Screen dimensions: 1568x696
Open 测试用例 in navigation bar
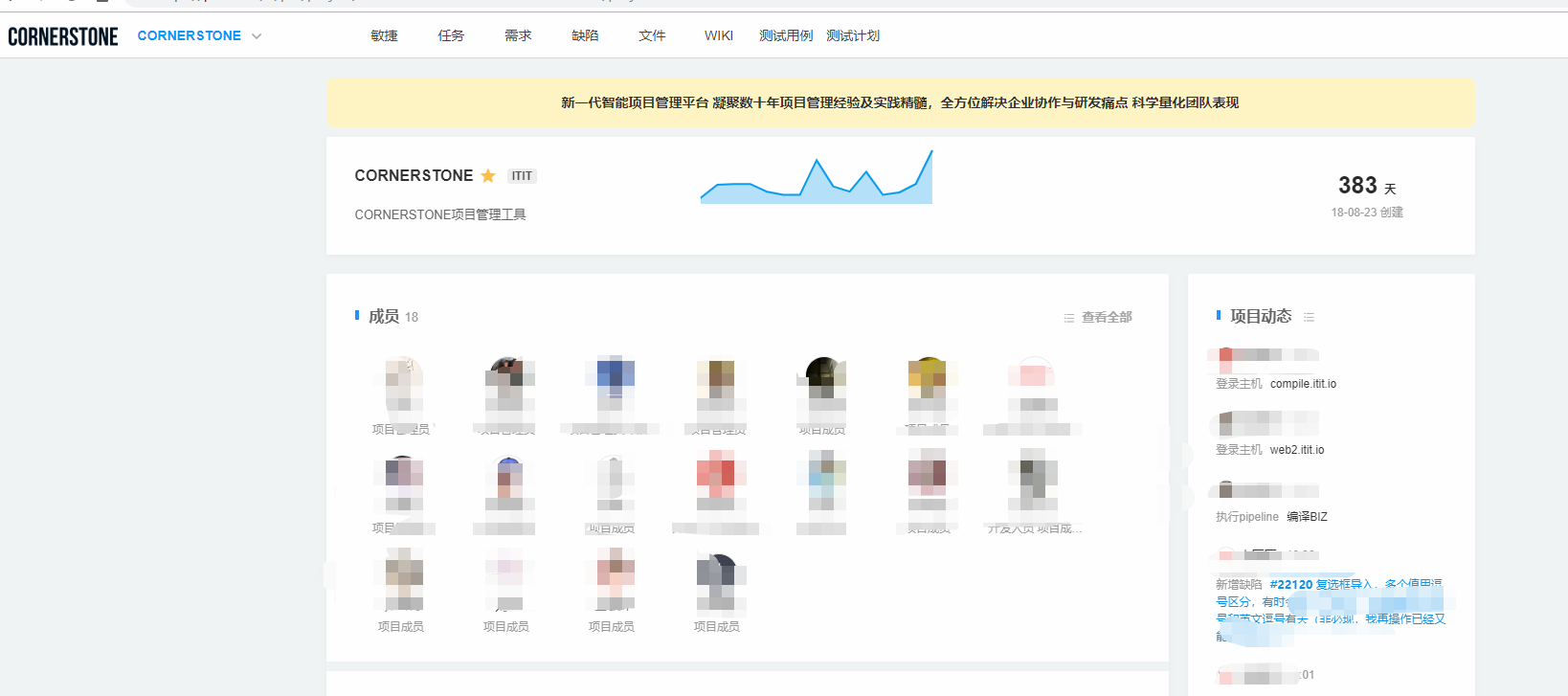[786, 35]
